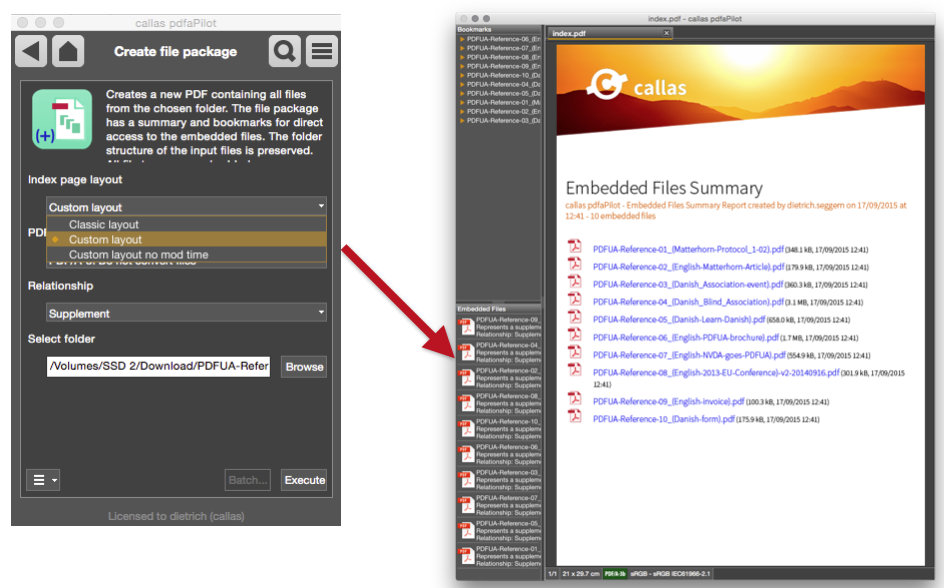
Task: Select embedded file icon PDFUA-Reference-08
Action: 467,403
